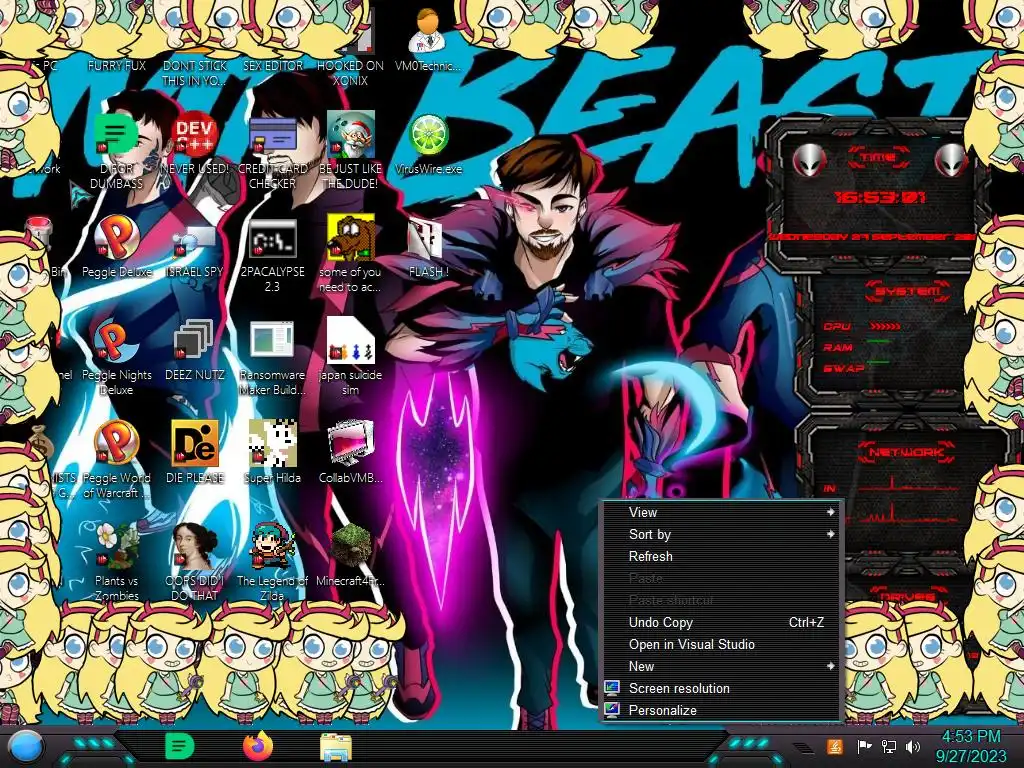Expand the View submenu
This screenshot has width=1024, height=768.
(721, 513)
